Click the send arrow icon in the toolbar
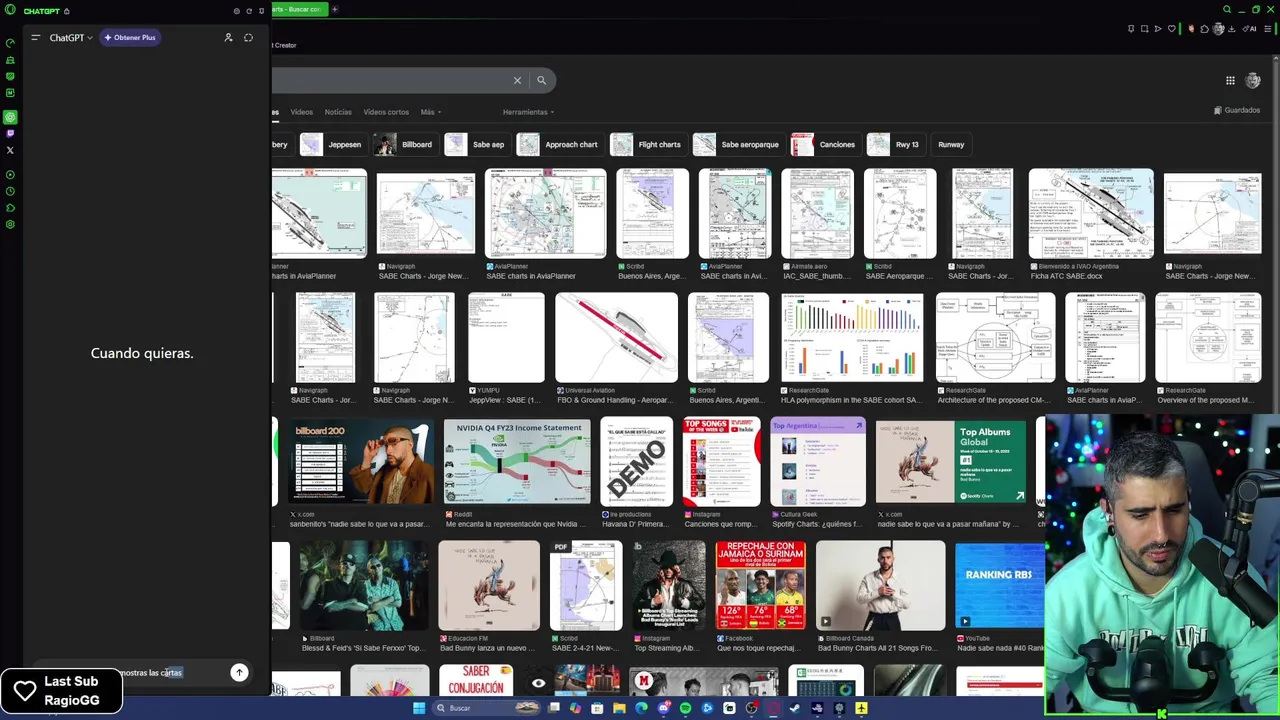 [x=1158, y=29]
